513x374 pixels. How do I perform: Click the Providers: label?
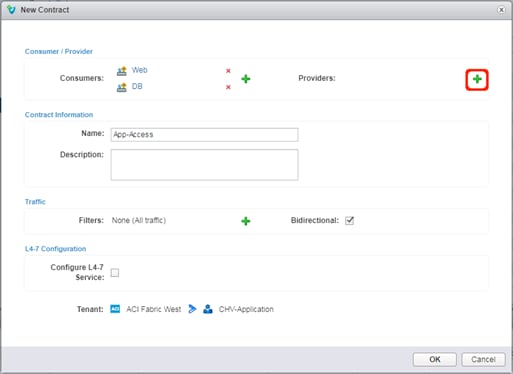tap(317, 78)
